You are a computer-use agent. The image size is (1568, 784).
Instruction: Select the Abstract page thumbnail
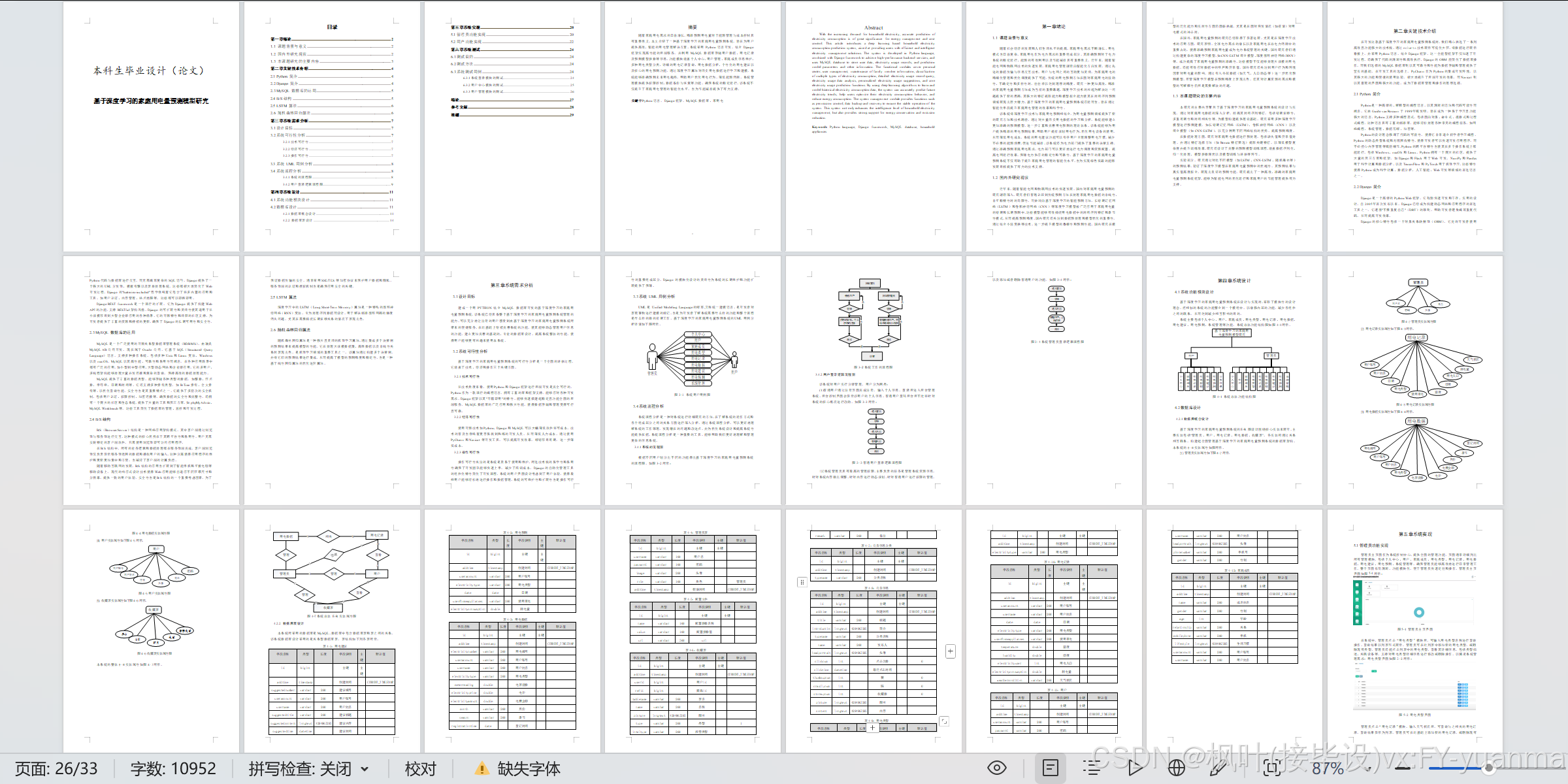[x=874, y=126]
